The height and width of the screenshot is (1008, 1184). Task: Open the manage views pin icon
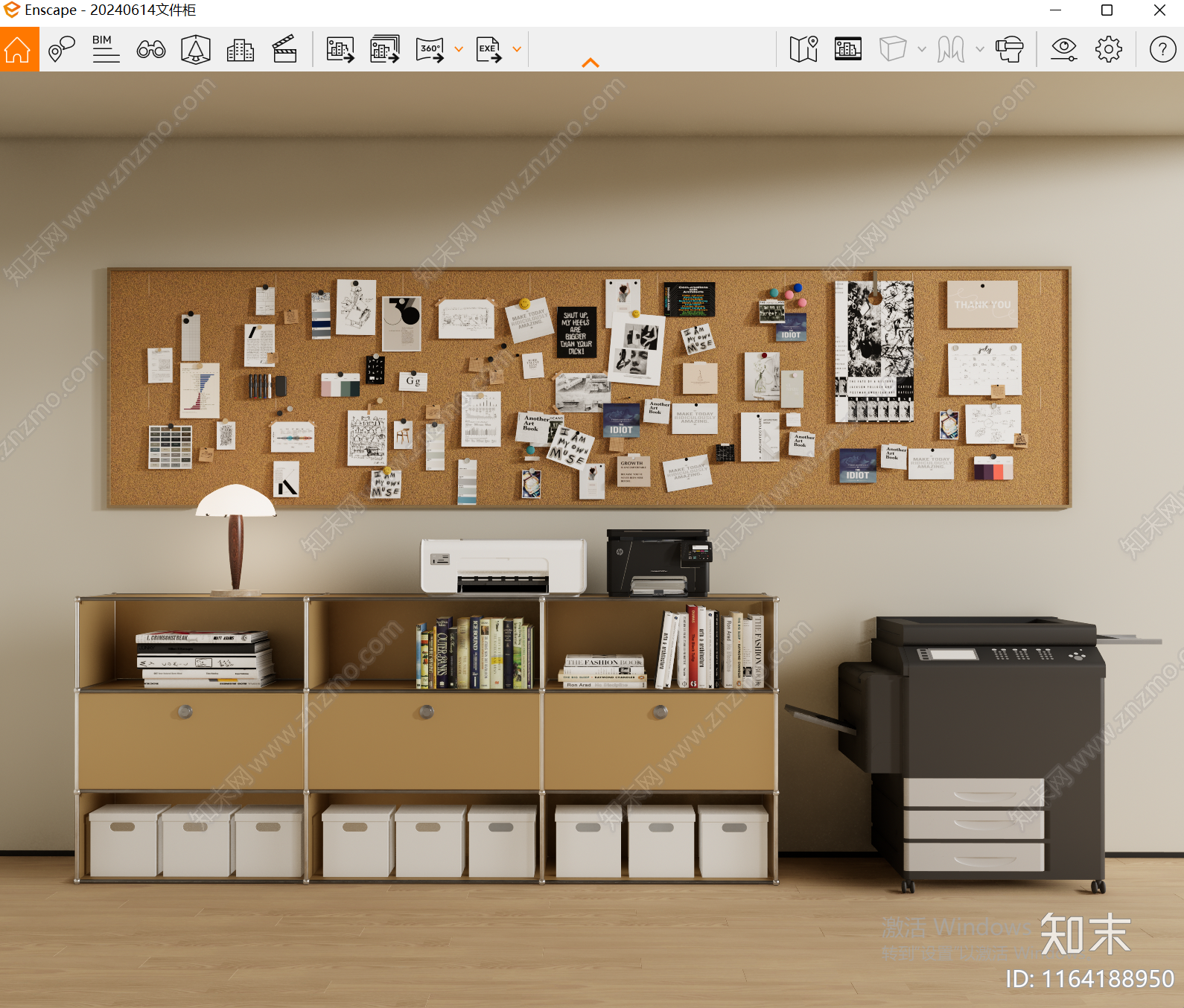(62, 50)
